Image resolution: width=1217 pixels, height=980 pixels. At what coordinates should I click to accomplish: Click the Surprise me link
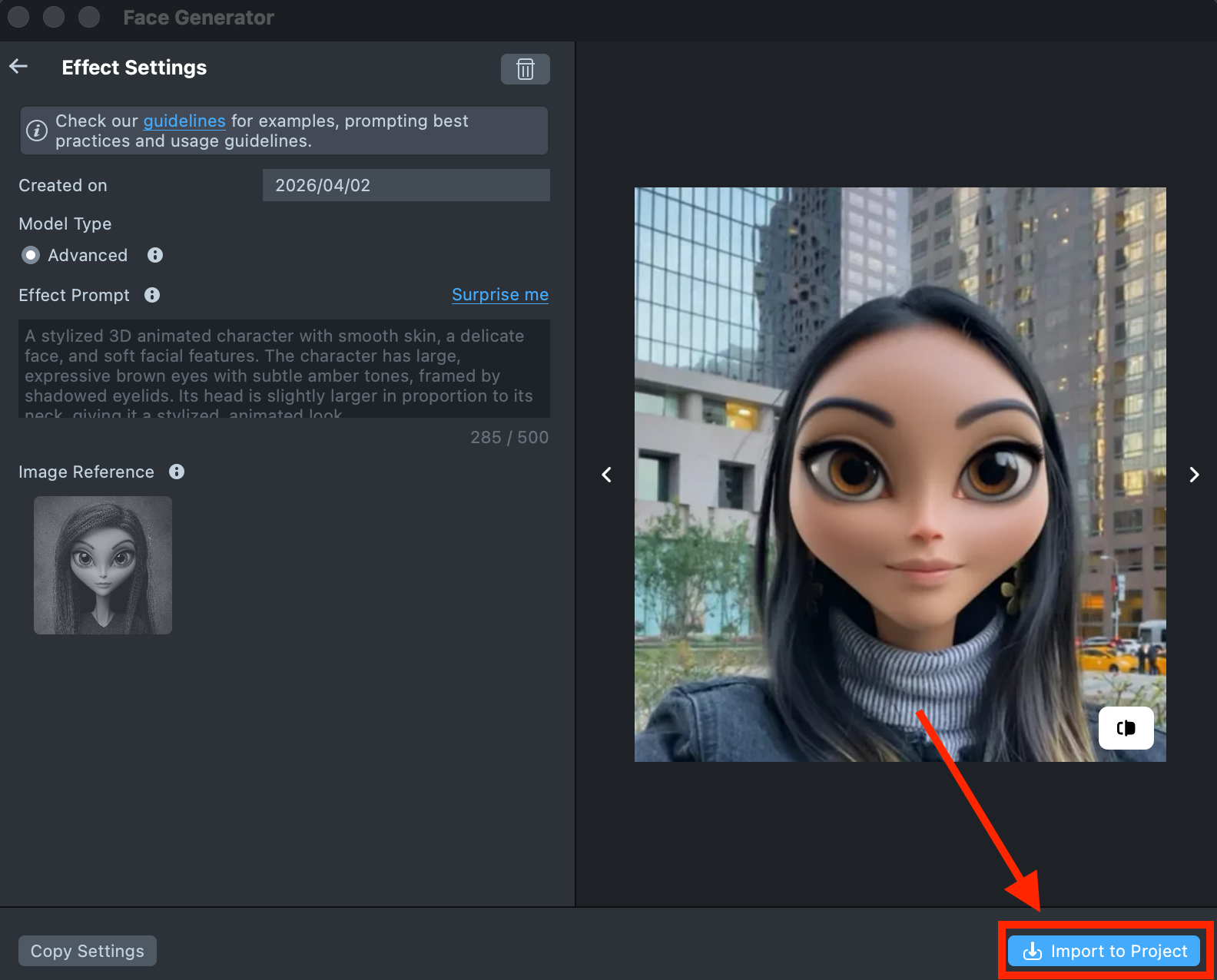click(x=499, y=295)
